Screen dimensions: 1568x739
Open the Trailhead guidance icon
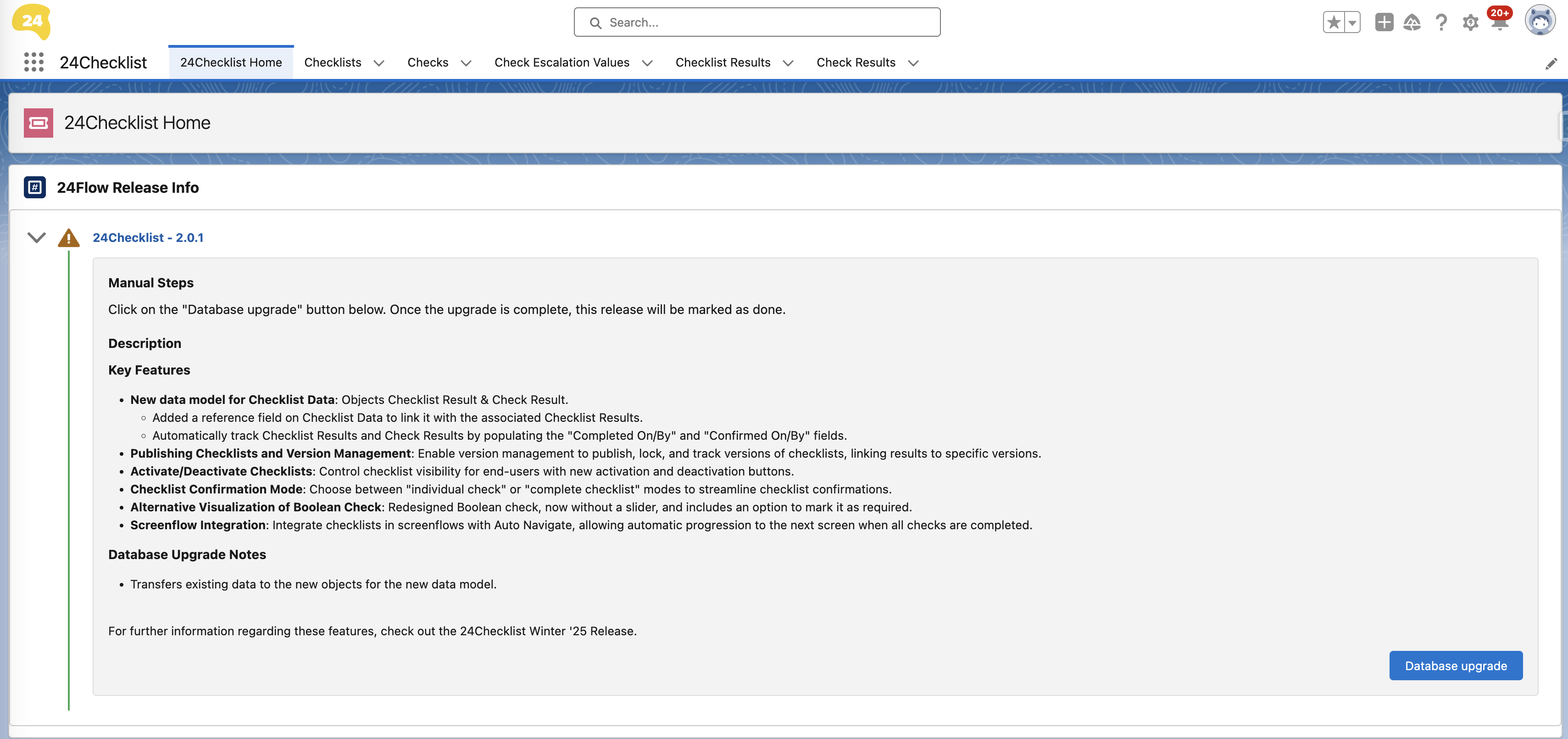[x=1412, y=22]
